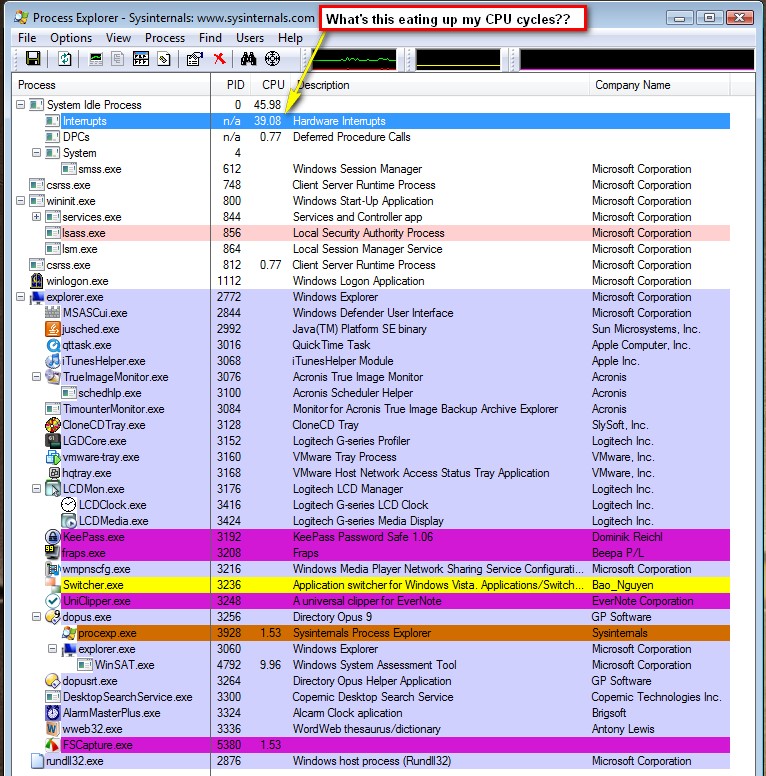766x776 pixels.
Task: Open the File menu
Action: pyautogui.click(x=27, y=38)
